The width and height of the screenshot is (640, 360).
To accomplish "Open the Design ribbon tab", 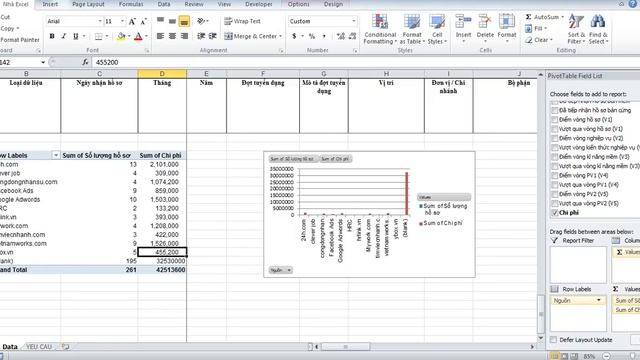I will click(x=333, y=4).
